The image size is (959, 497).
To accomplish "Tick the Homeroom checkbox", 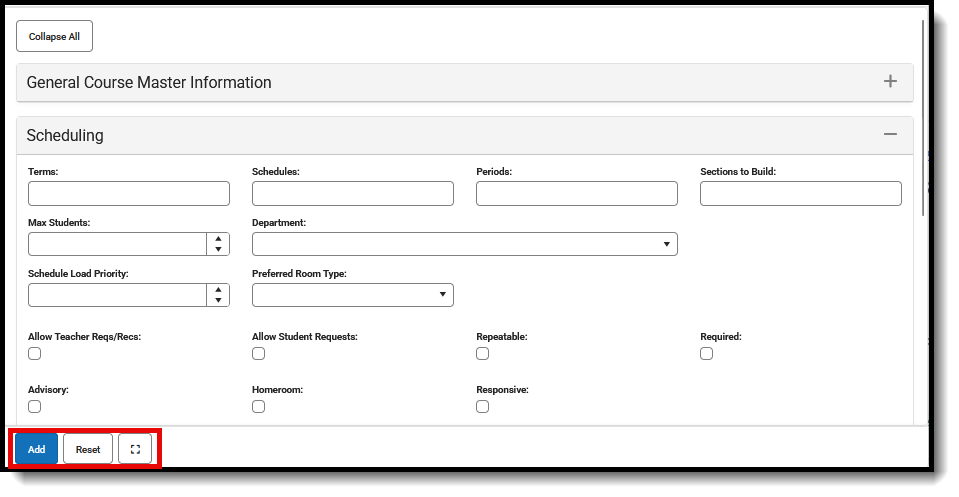I will coord(259,406).
